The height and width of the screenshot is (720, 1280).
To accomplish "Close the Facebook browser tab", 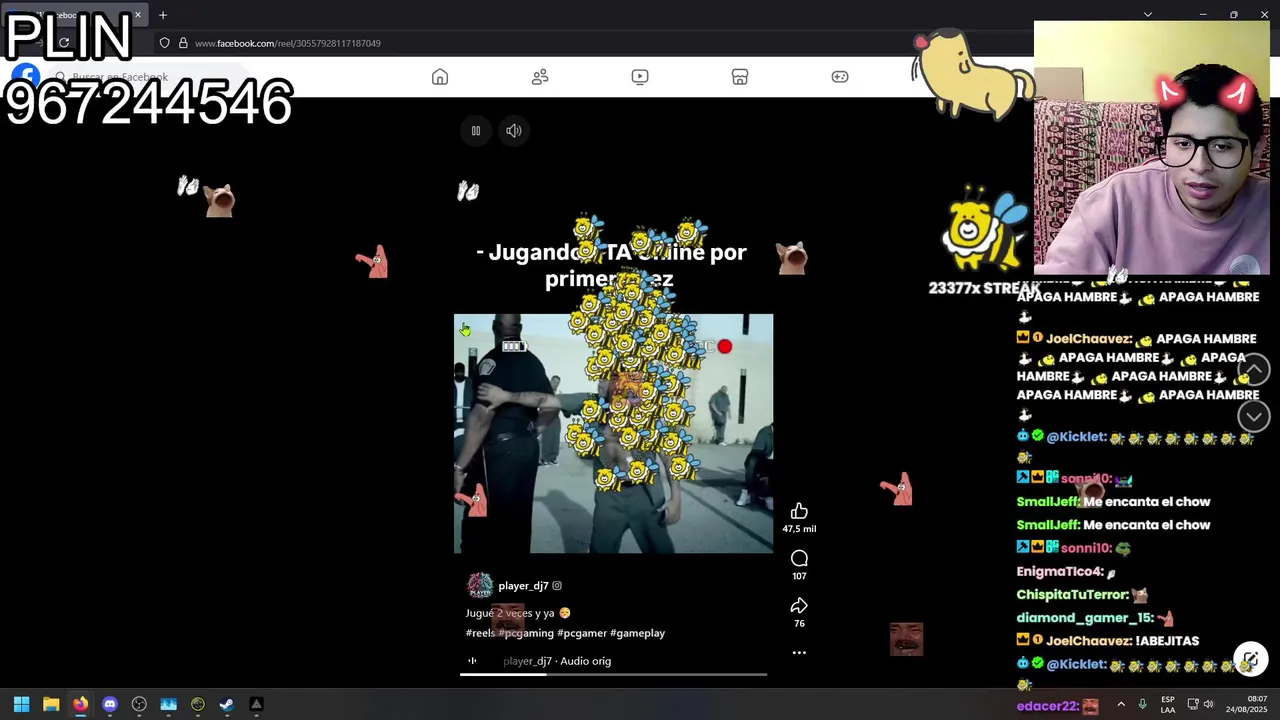I will (x=138, y=15).
